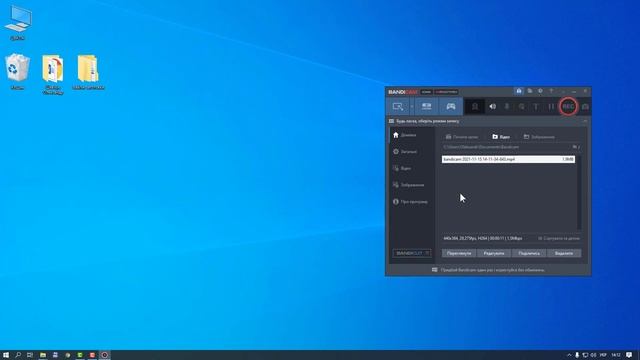640x360 pixels.
Task: Open the desktop folder with documents icon
Action: click(53, 74)
